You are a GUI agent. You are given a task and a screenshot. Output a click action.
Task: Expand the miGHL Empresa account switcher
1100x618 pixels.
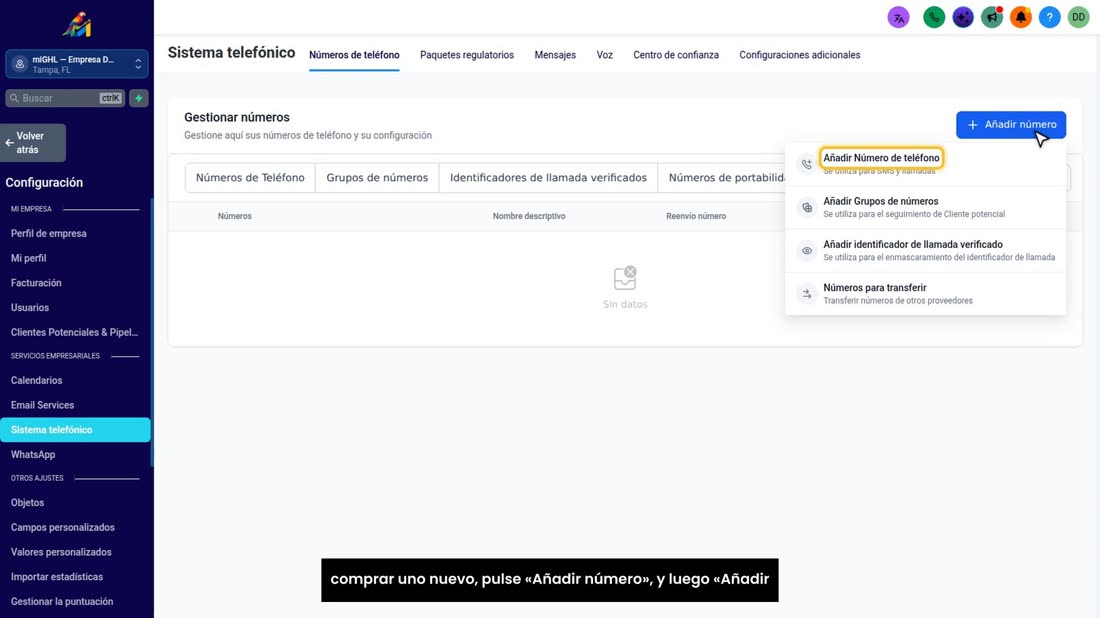coord(76,64)
